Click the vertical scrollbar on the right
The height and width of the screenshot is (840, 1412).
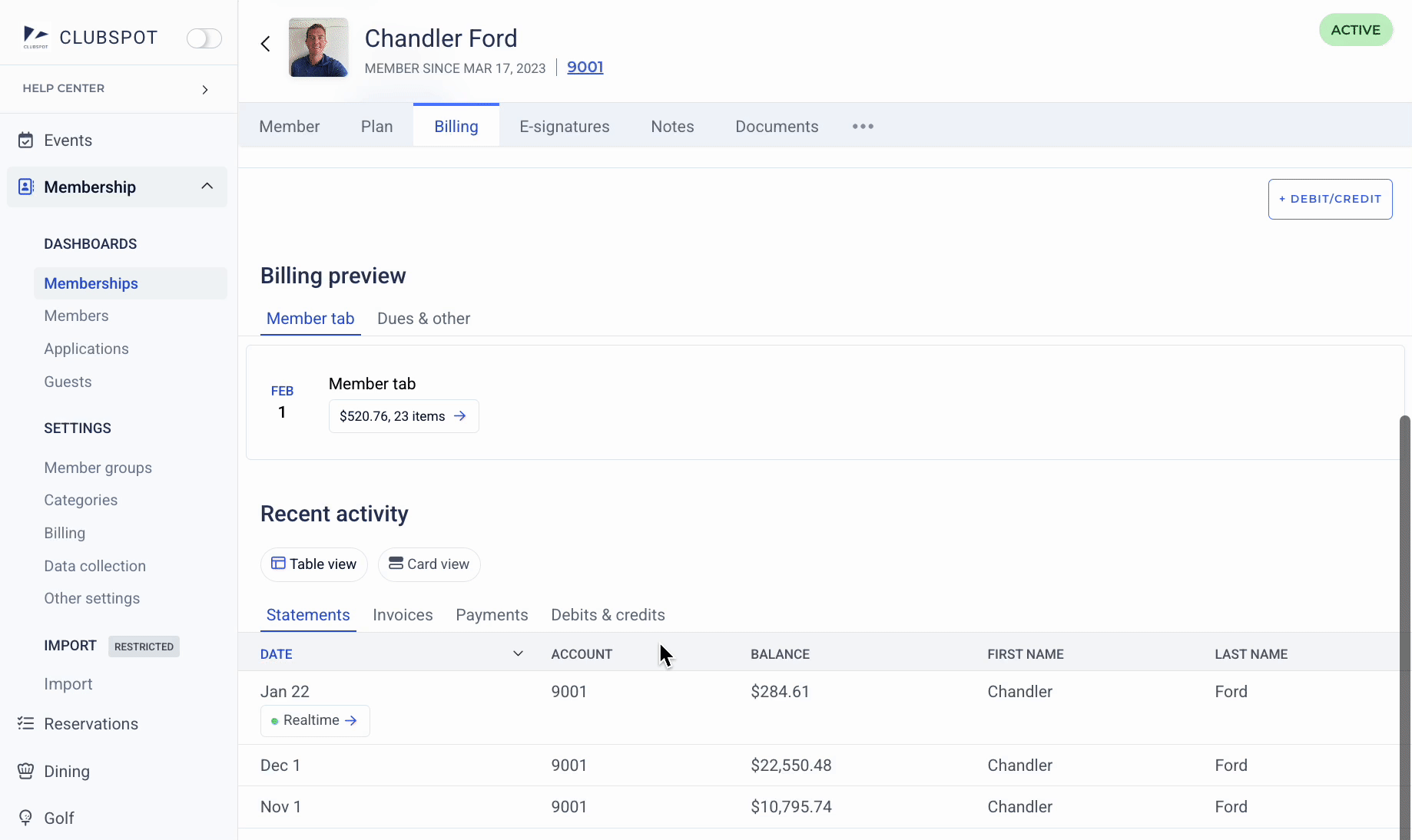(1405, 614)
